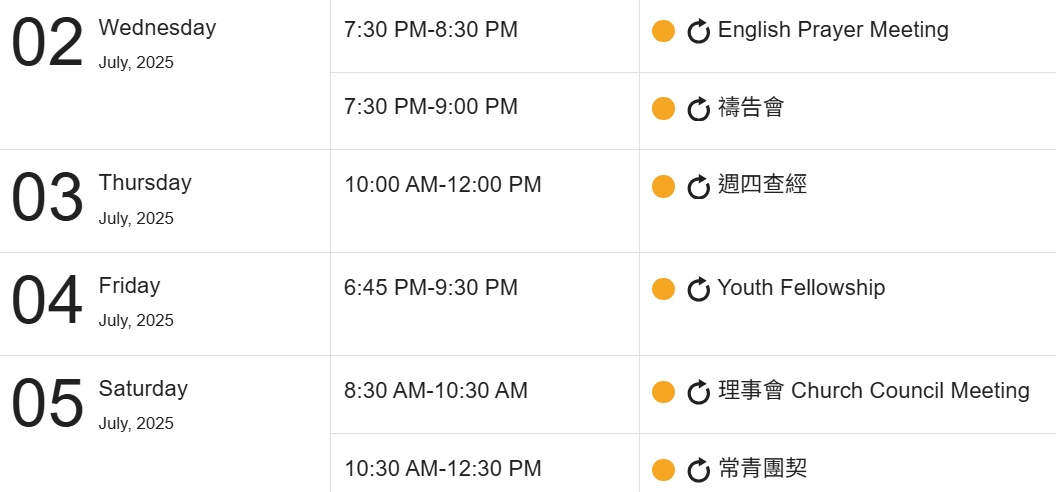Select the Friday 04 date cell

click(x=165, y=304)
